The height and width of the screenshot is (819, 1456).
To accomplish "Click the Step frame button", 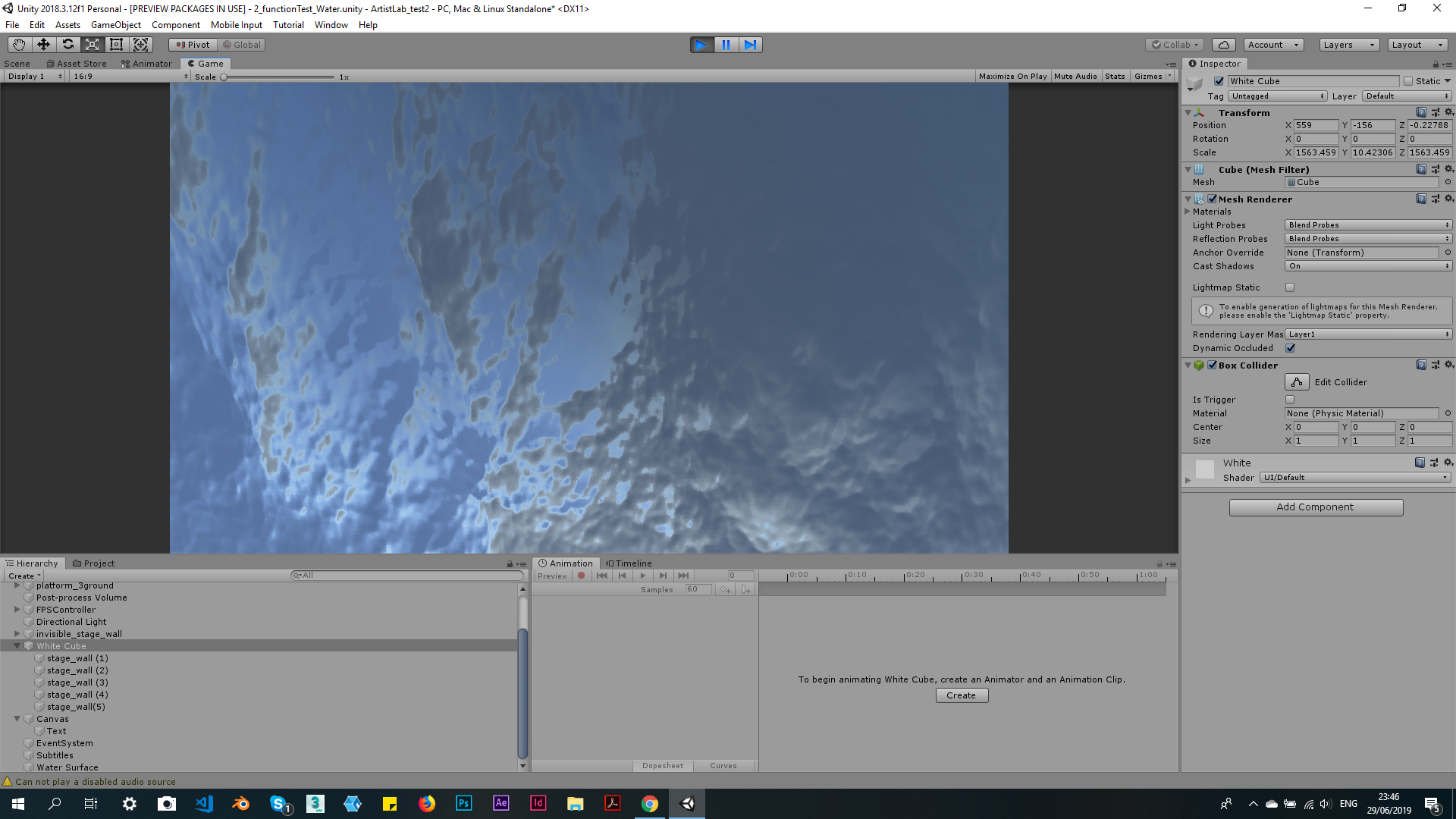I will pos(750,45).
